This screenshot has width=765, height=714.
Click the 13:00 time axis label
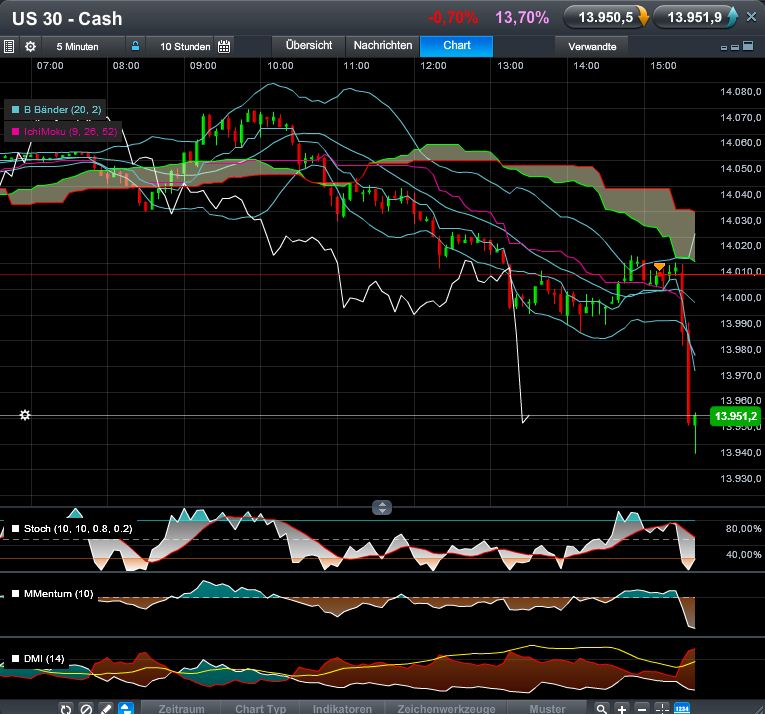coord(510,65)
